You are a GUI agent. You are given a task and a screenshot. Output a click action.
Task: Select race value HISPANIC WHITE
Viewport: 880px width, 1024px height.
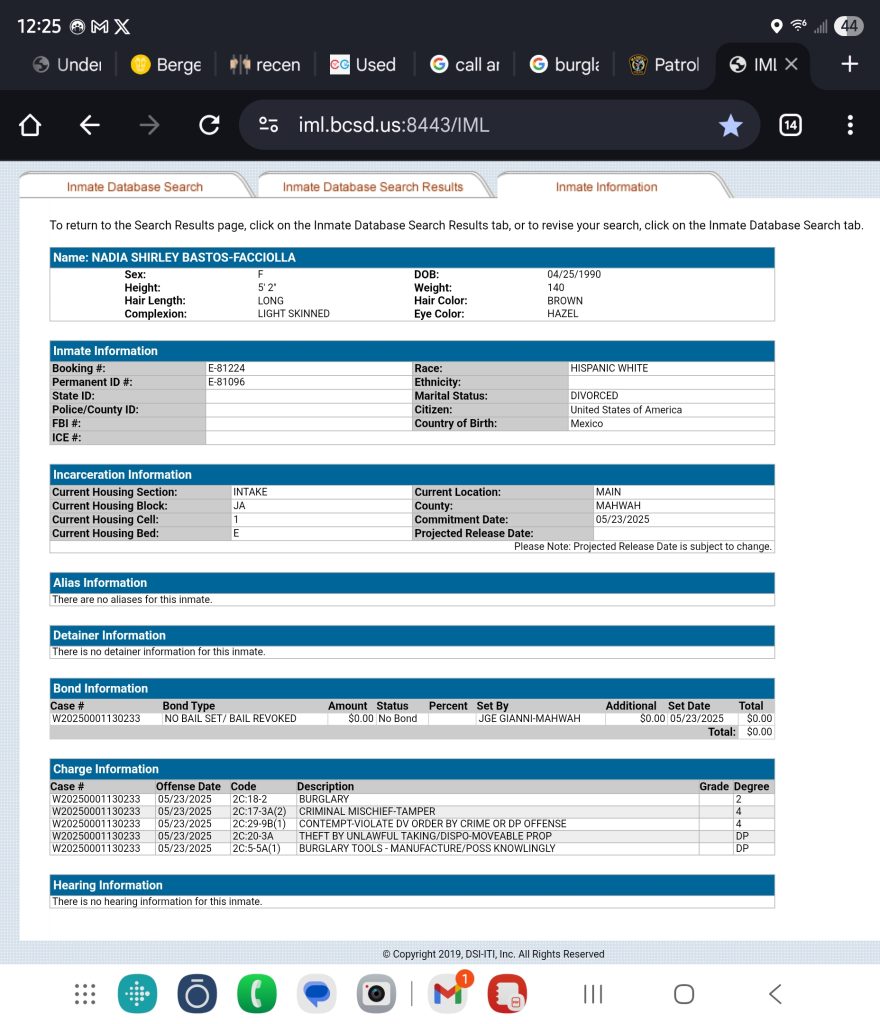tap(609, 368)
